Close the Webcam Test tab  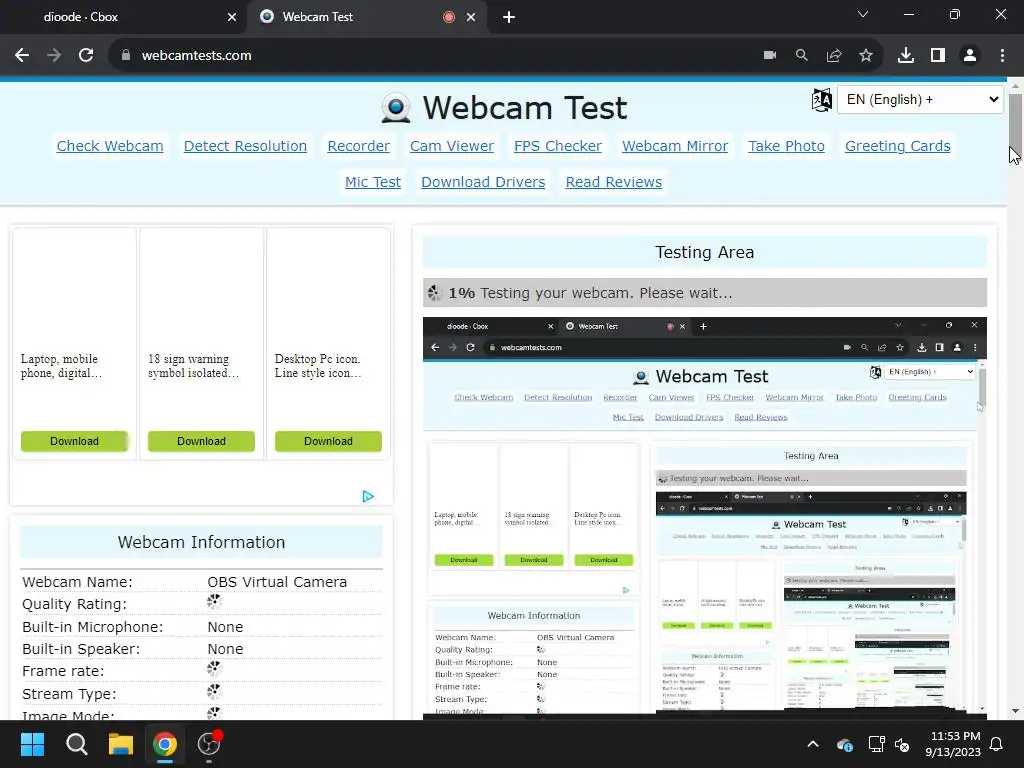(471, 17)
